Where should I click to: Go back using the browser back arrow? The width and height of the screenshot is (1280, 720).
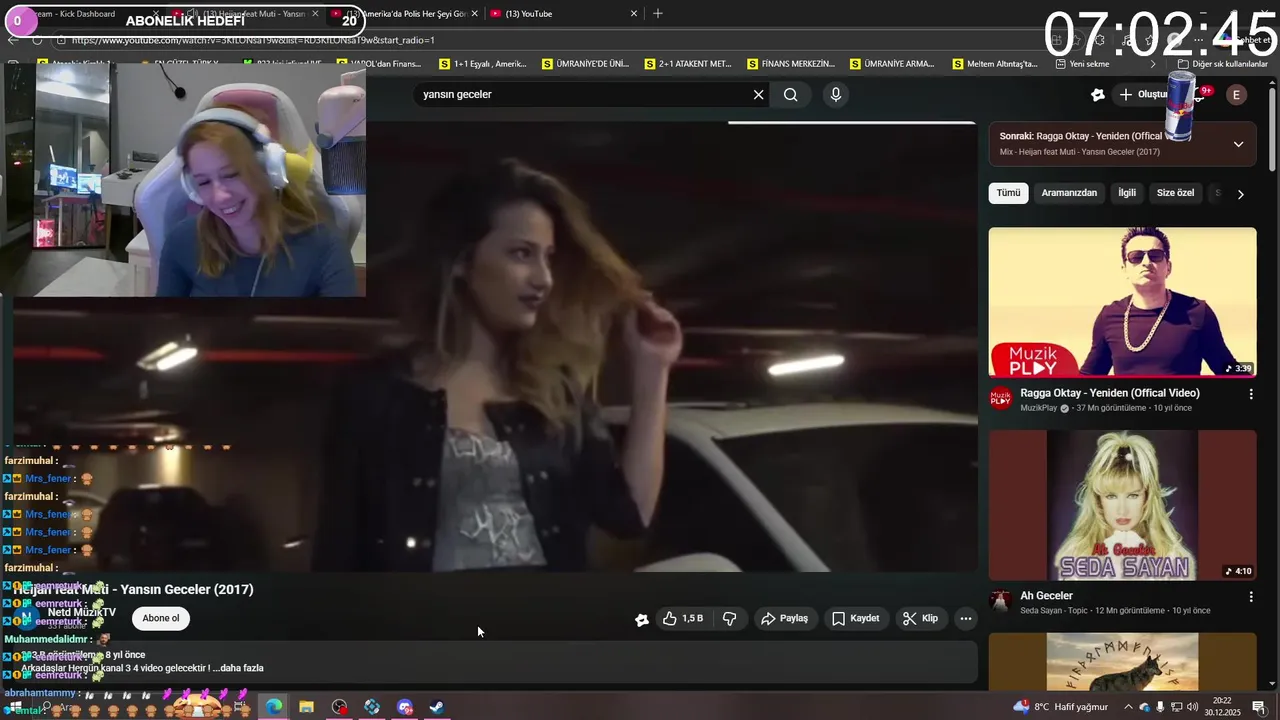13,40
